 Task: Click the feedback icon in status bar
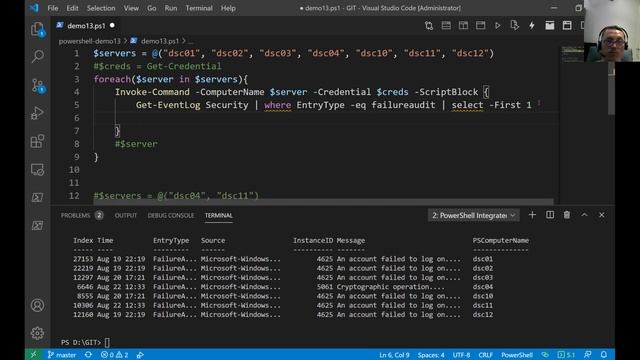587,355
